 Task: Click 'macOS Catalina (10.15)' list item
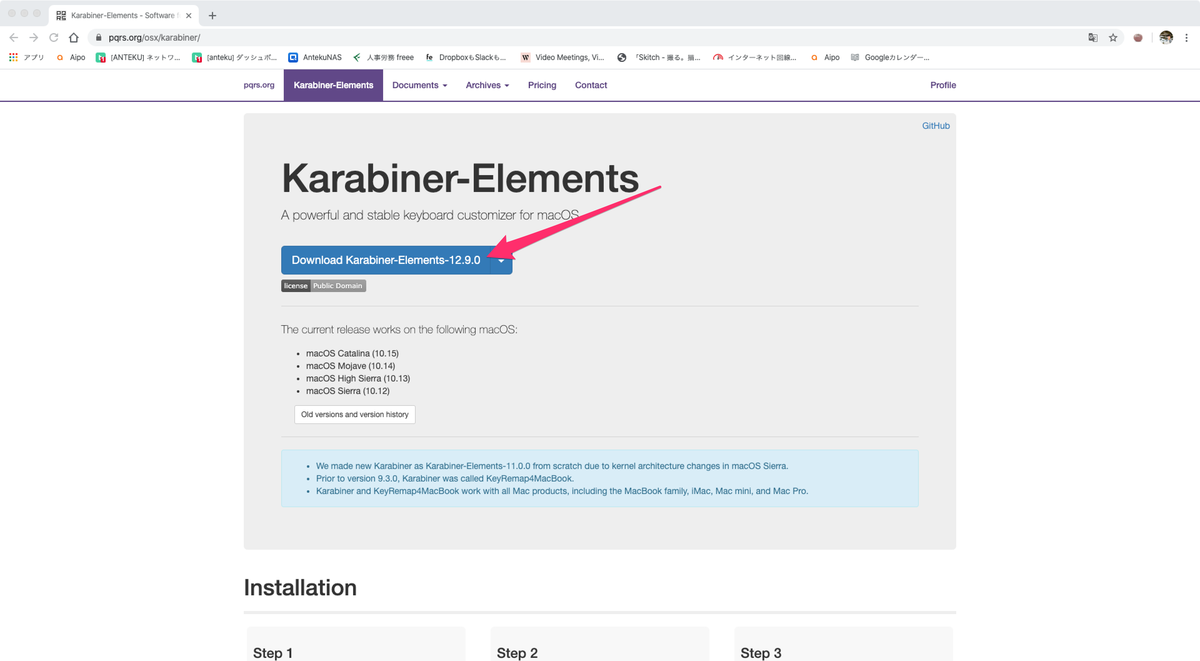[x=352, y=353]
